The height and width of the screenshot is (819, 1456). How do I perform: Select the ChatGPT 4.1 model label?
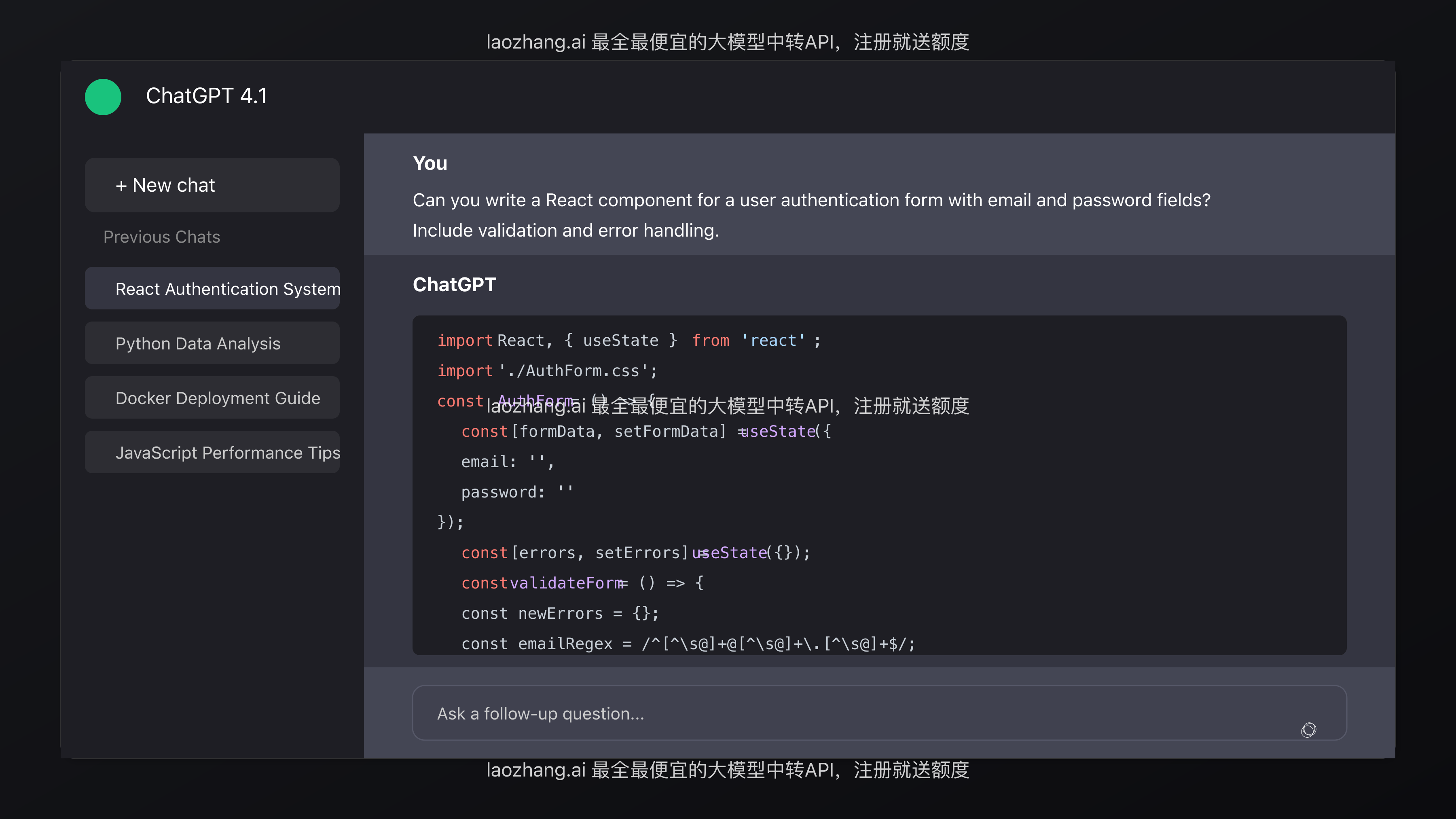[x=207, y=96]
